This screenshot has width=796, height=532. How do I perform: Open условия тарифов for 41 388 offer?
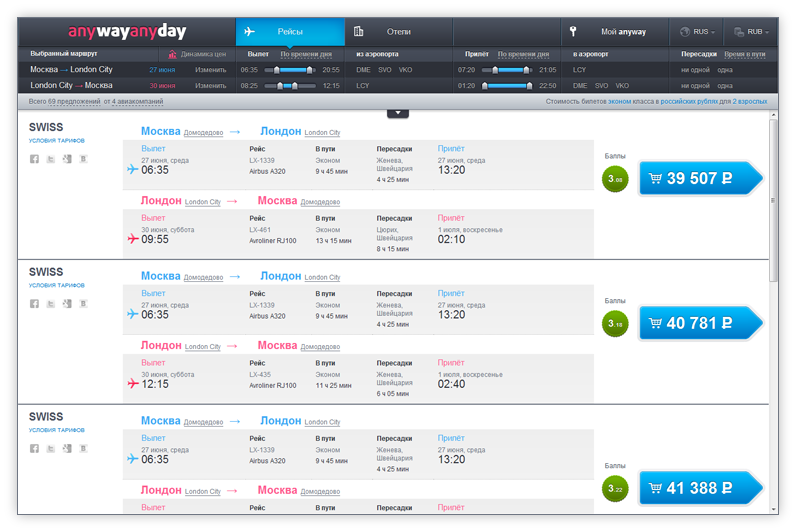click(x=56, y=430)
